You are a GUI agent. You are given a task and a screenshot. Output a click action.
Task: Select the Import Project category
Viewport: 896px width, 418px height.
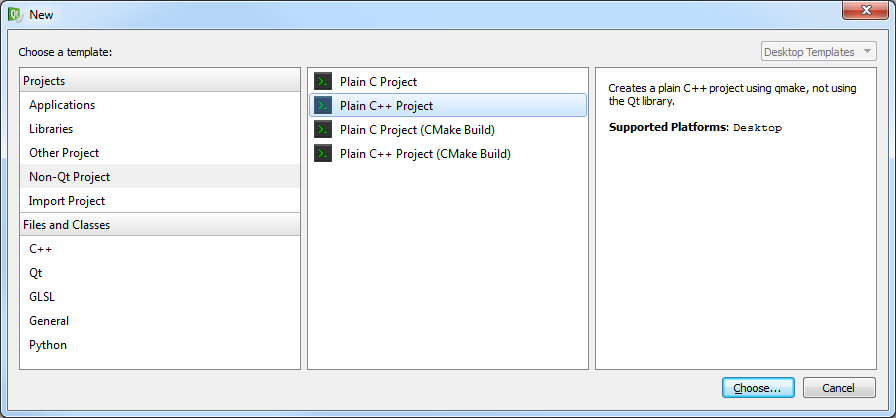pyautogui.click(x=67, y=201)
